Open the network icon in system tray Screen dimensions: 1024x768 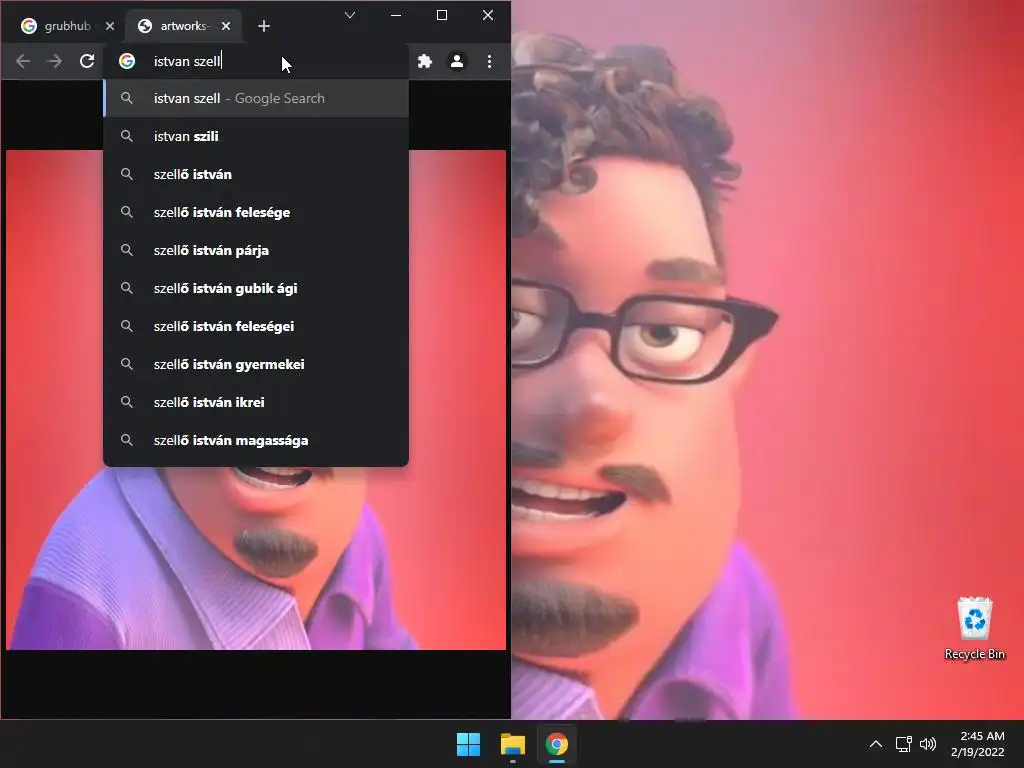click(904, 744)
